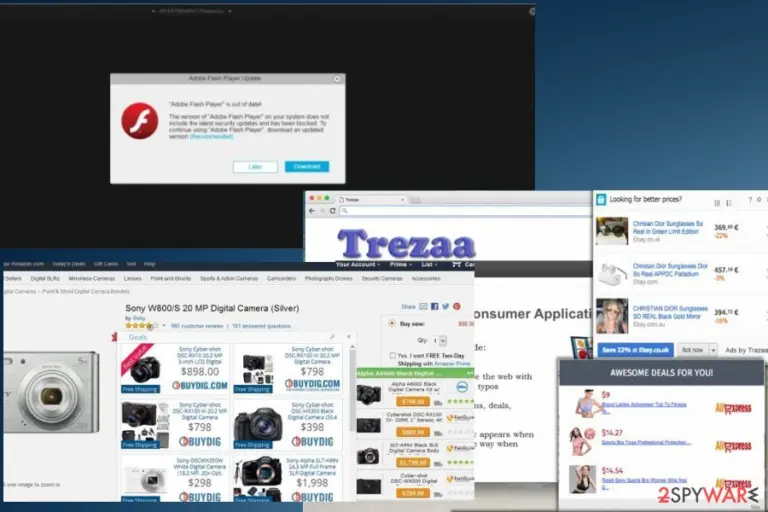Image resolution: width=768 pixels, height=512 pixels.
Task: Open the star rating dropdown arrow
Action: pos(164,326)
